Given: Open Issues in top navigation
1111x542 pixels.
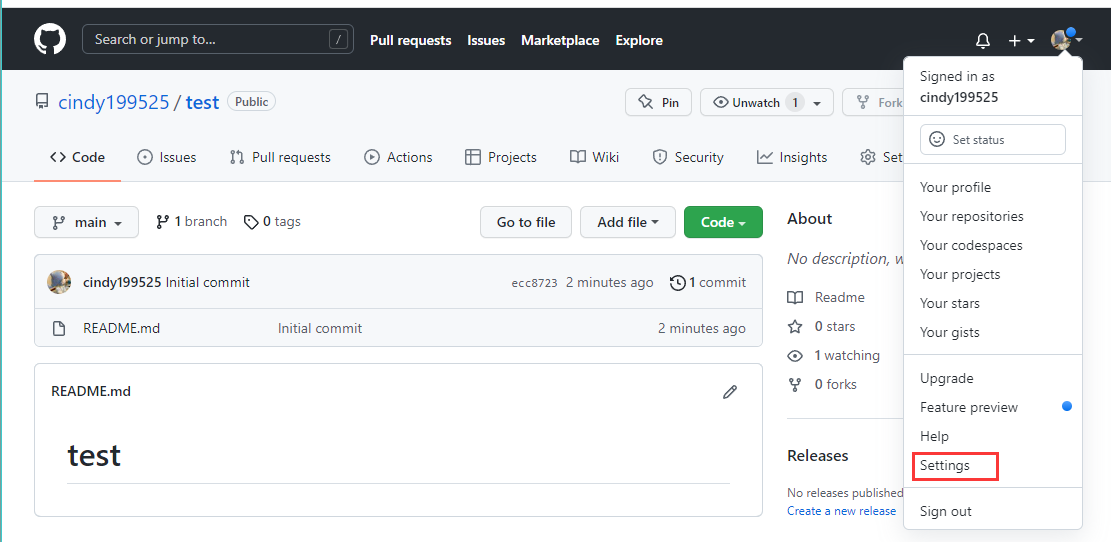Looking at the screenshot, I should [486, 40].
